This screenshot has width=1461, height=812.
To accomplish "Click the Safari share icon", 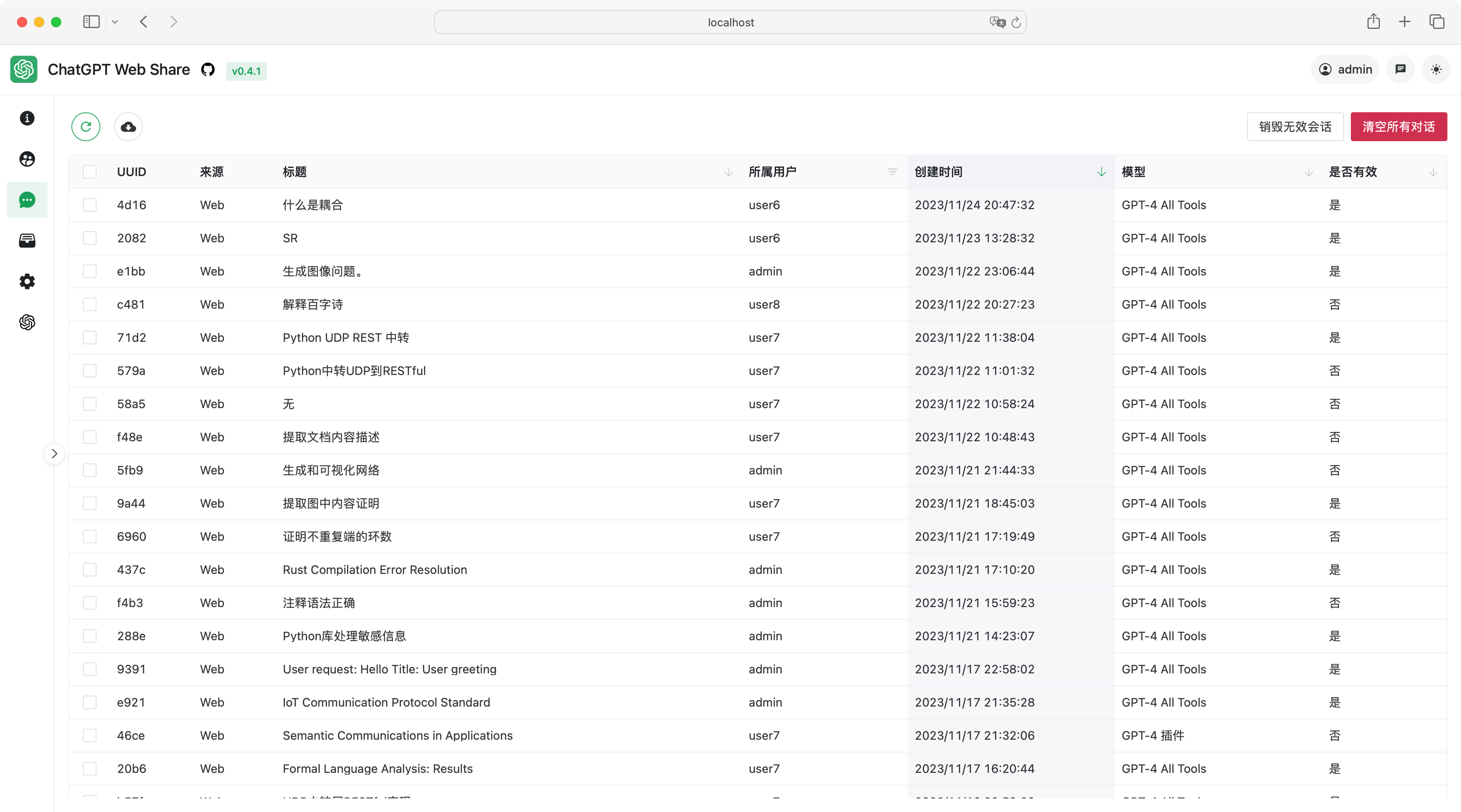I will [x=1373, y=22].
